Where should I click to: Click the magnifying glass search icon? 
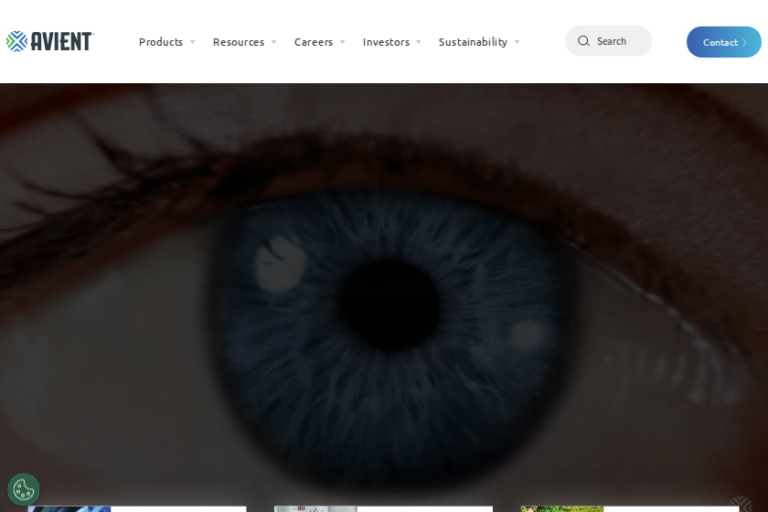(584, 41)
